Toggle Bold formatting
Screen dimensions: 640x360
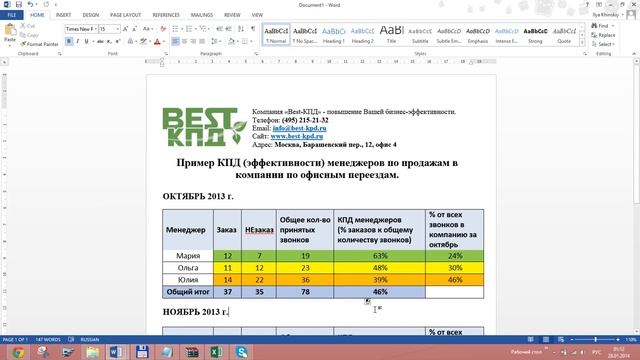[69, 41]
